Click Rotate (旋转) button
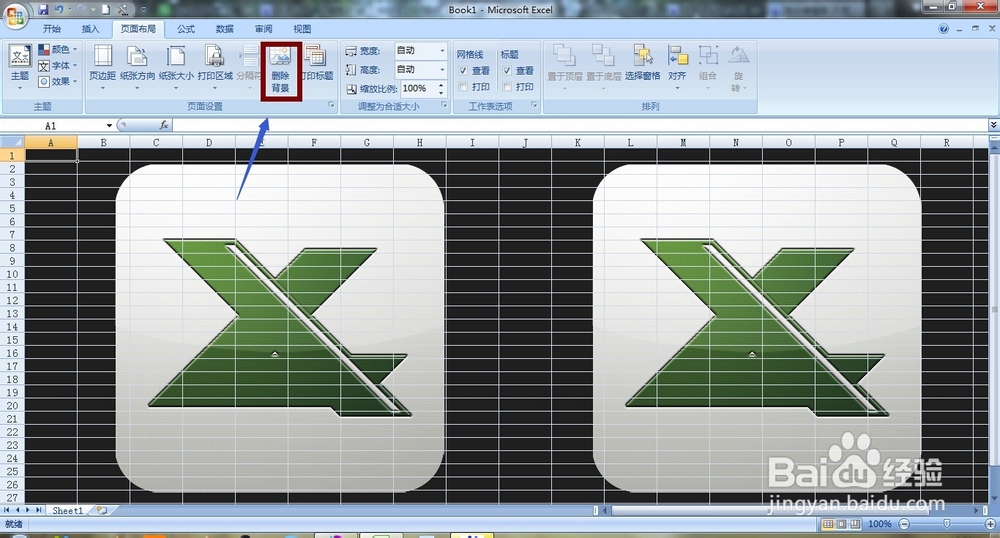This screenshot has height=538, width=1000. 739,69
